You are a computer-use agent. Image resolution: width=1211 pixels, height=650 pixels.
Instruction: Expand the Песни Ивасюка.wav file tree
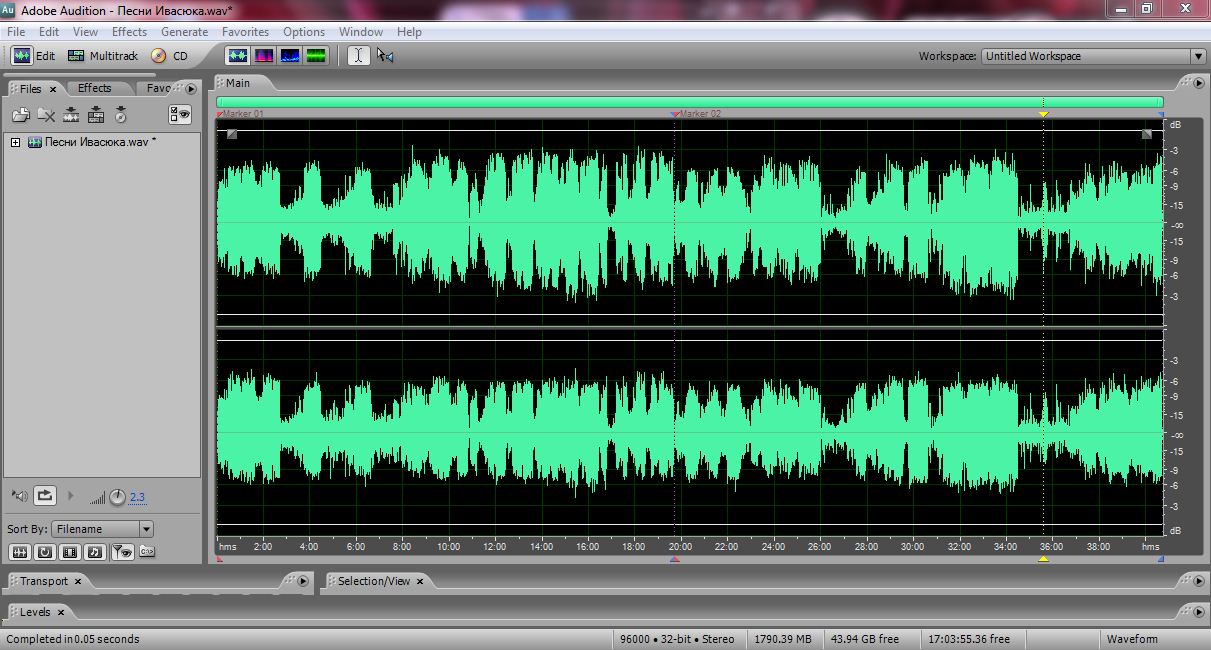coord(15,142)
